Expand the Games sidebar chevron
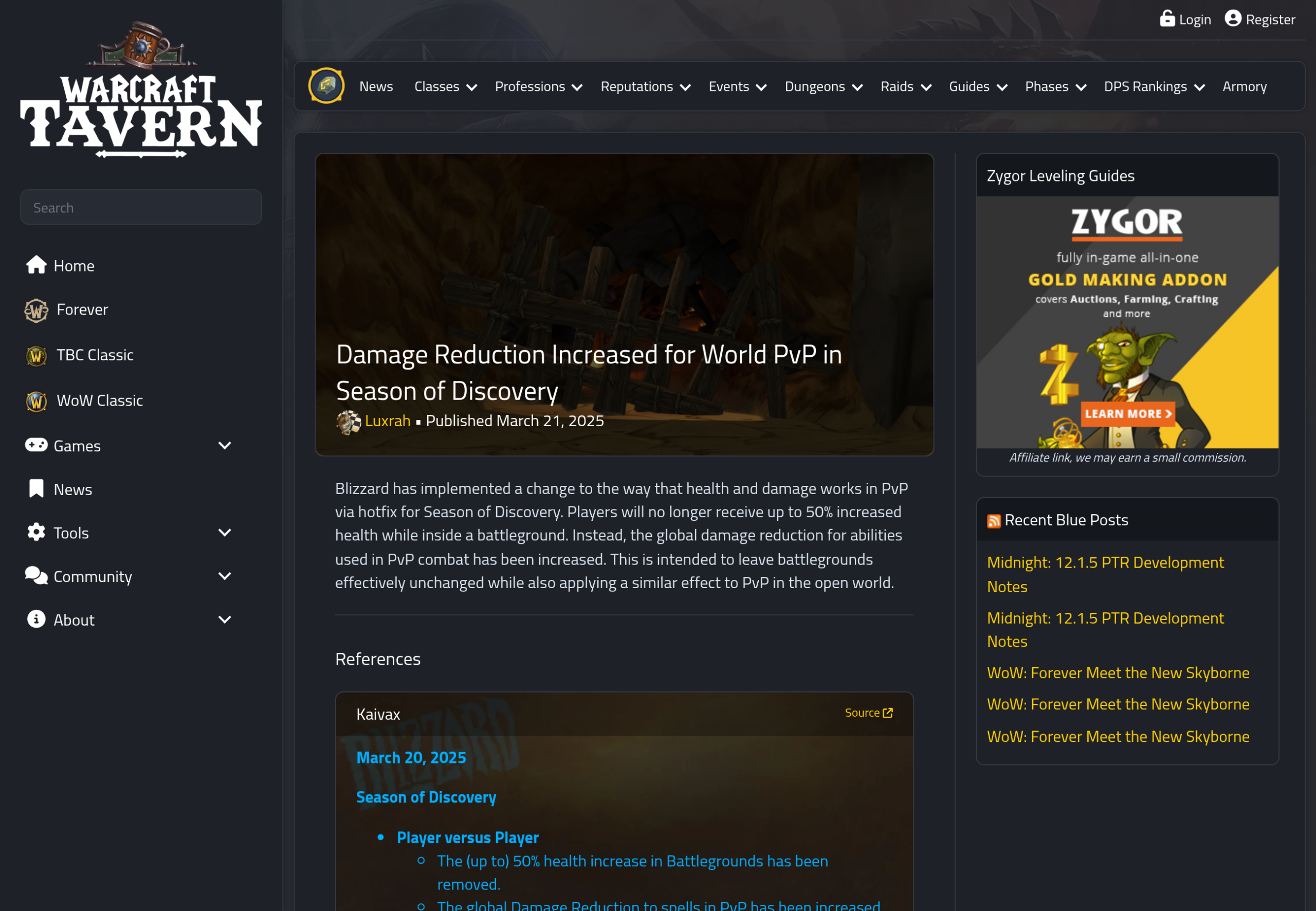Screen dimensions: 1316x911 pos(225,445)
